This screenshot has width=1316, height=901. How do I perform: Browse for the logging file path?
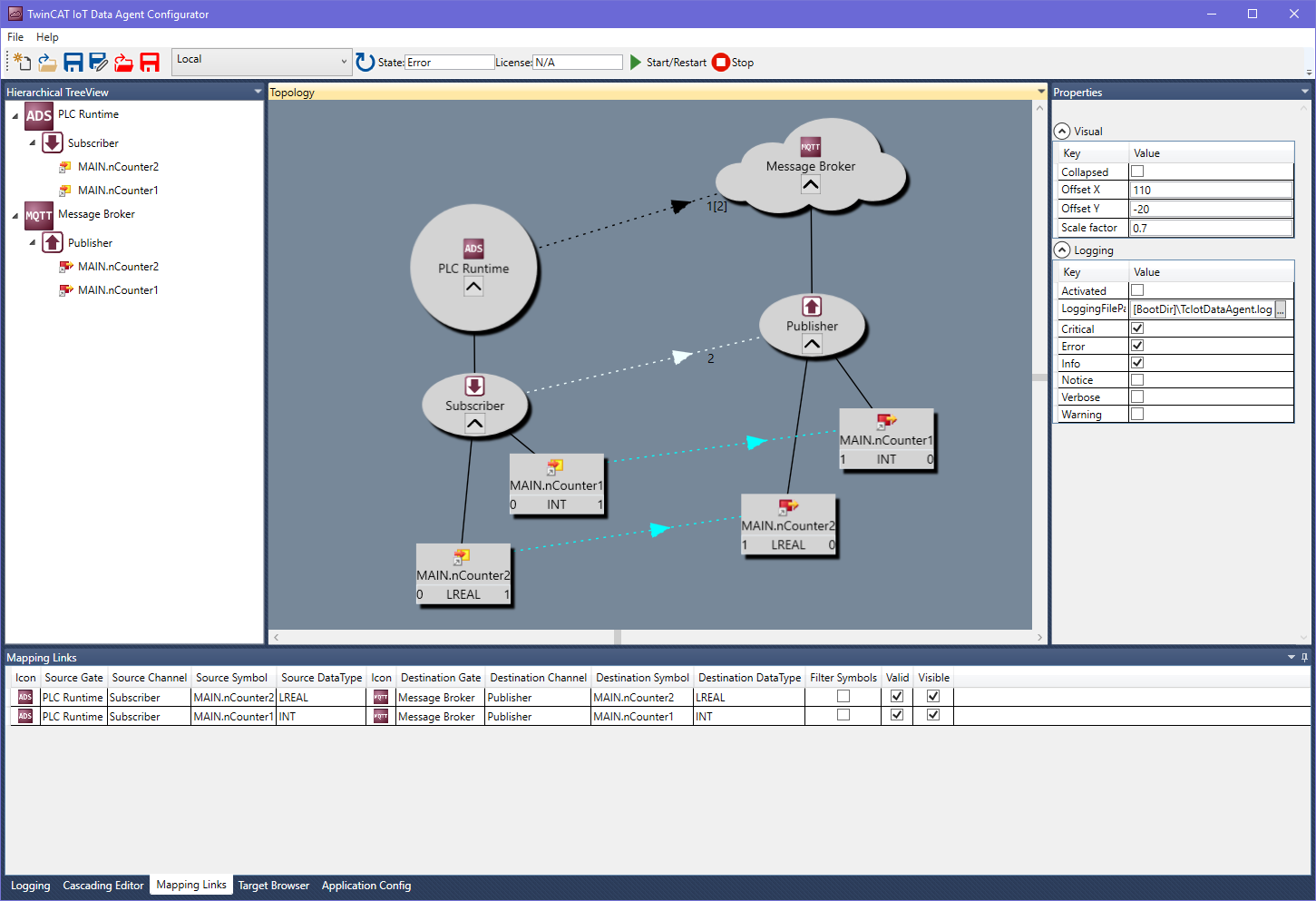pyautogui.click(x=1281, y=309)
